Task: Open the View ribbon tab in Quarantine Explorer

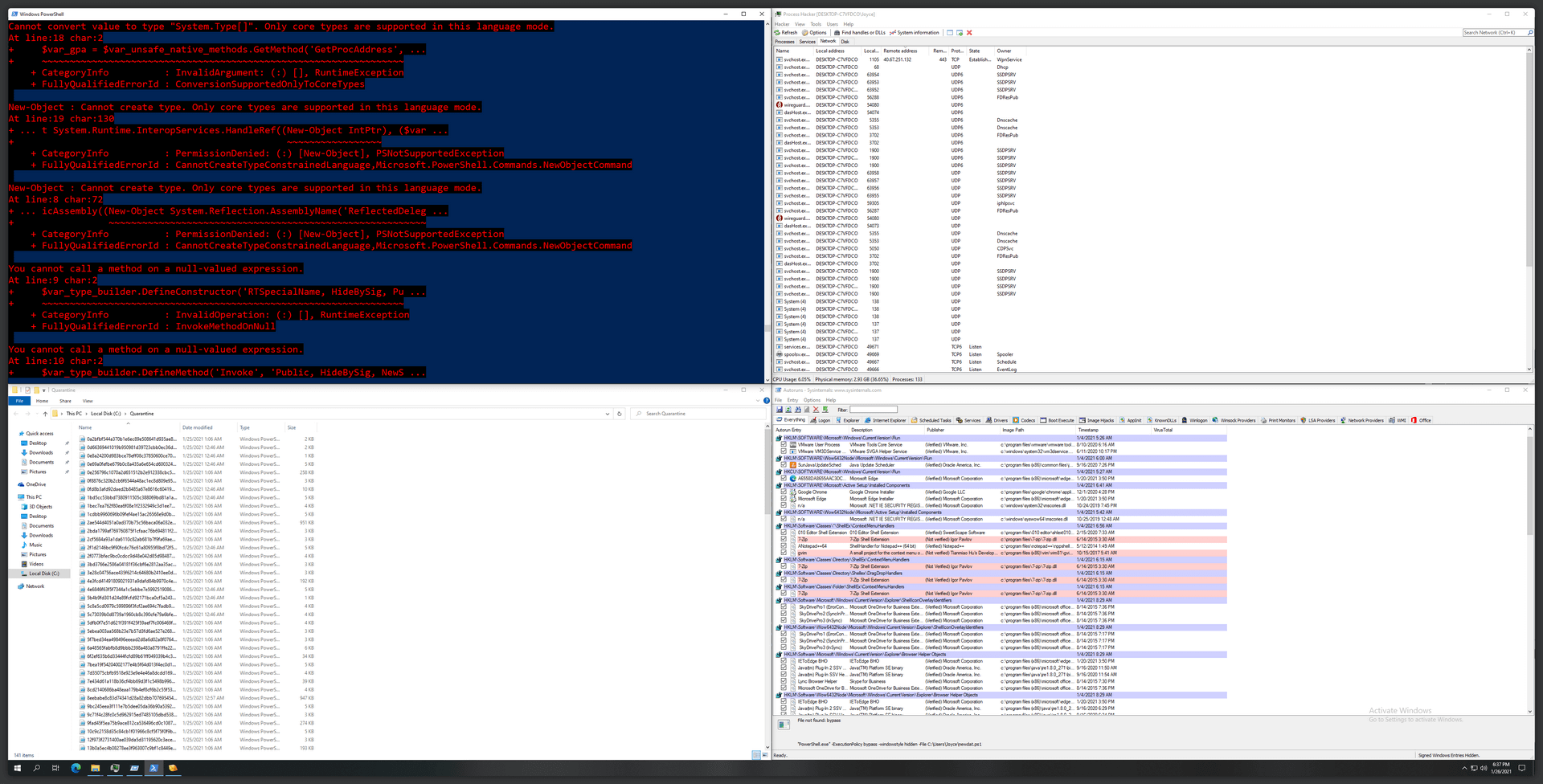Action: pos(88,401)
